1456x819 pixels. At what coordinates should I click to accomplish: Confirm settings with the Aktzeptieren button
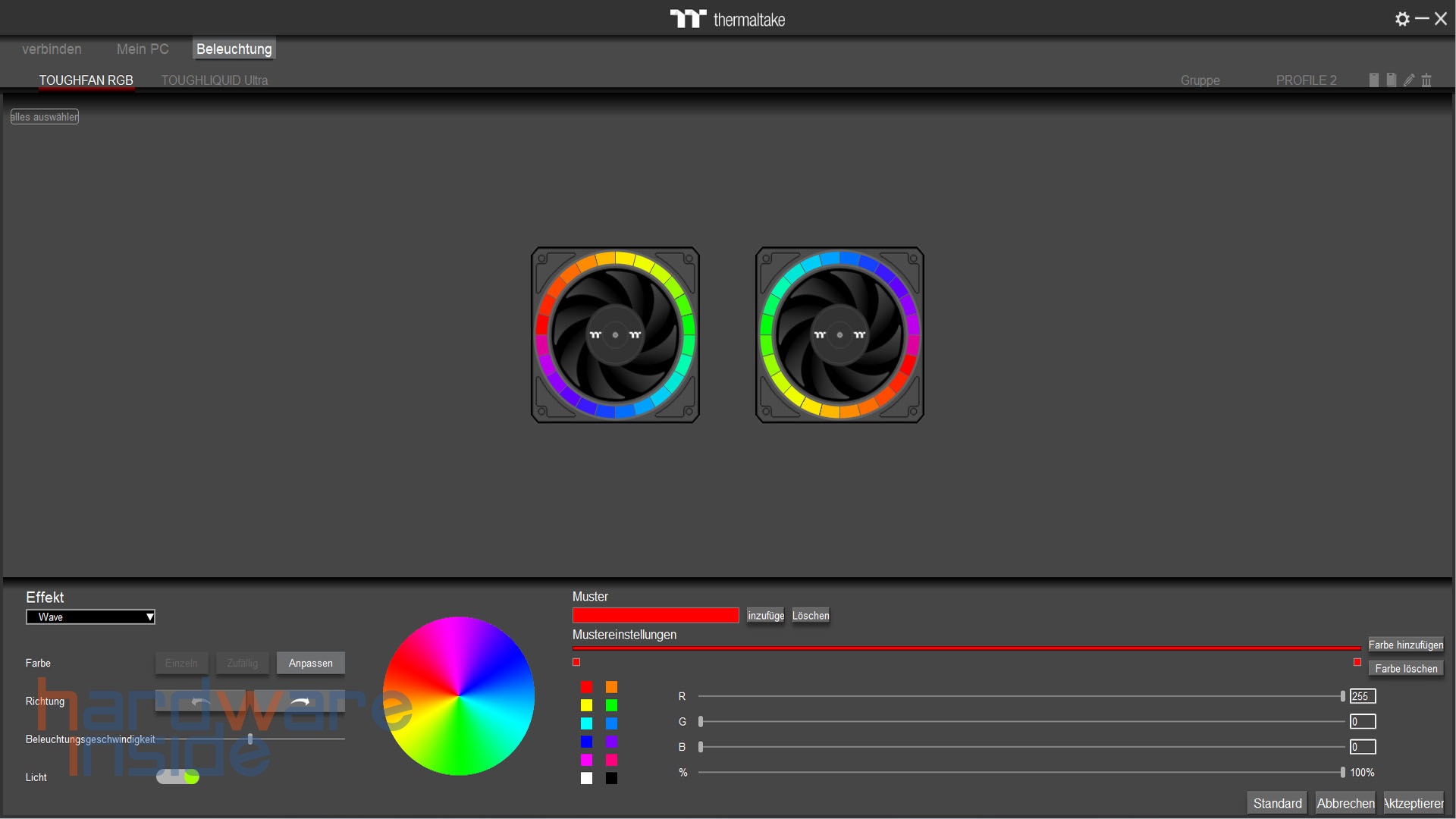(1414, 802)
